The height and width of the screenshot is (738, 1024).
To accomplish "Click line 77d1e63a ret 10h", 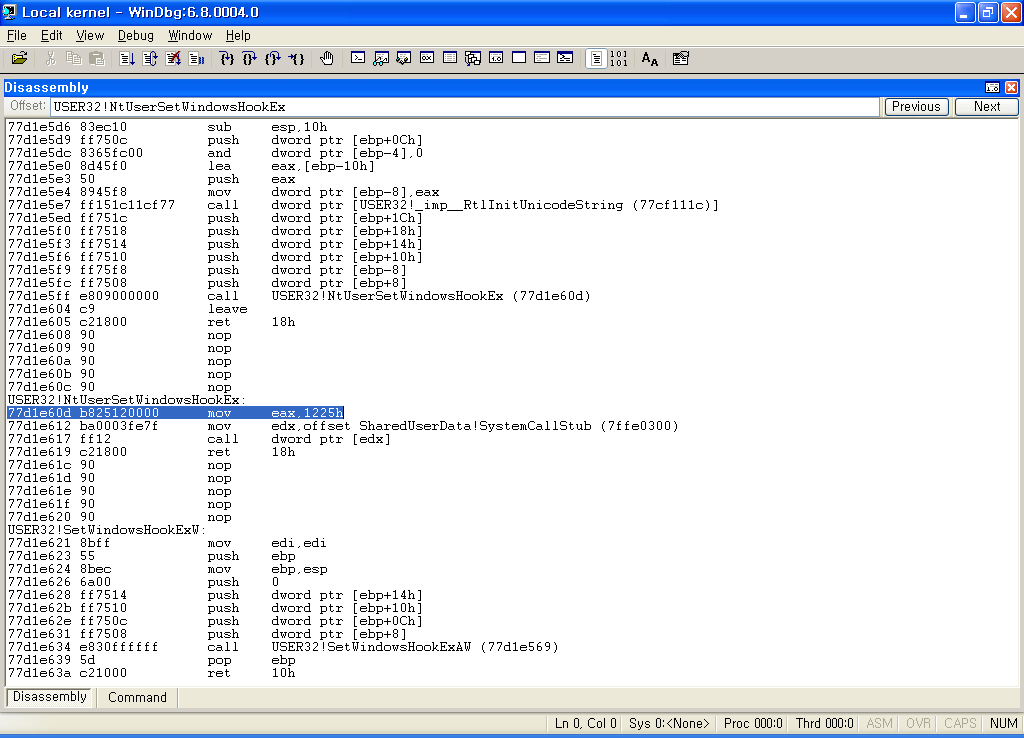I will tap(152, 673).
